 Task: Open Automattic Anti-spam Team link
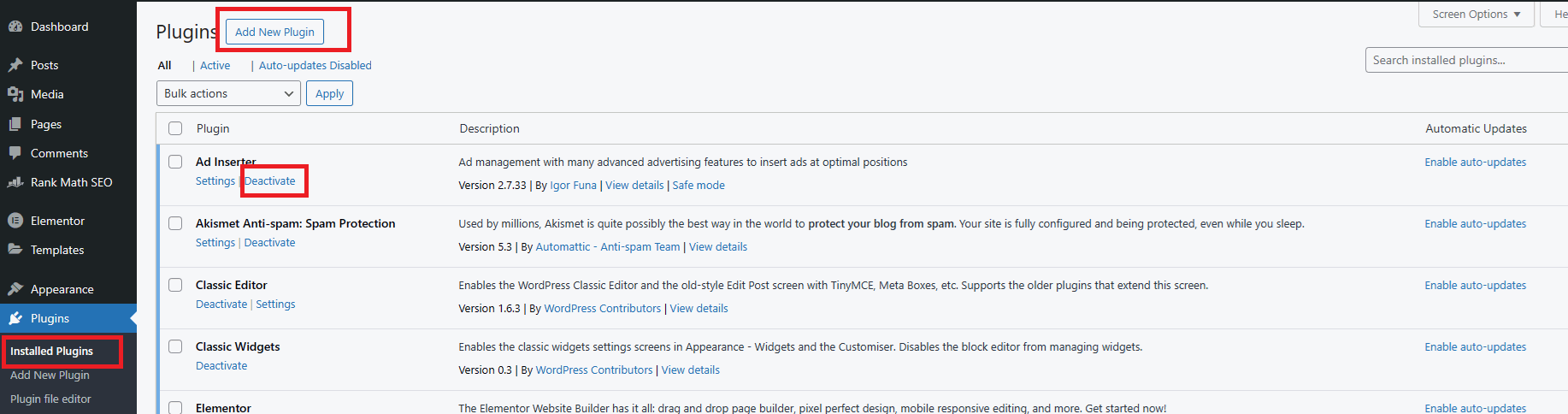[608, 246]
